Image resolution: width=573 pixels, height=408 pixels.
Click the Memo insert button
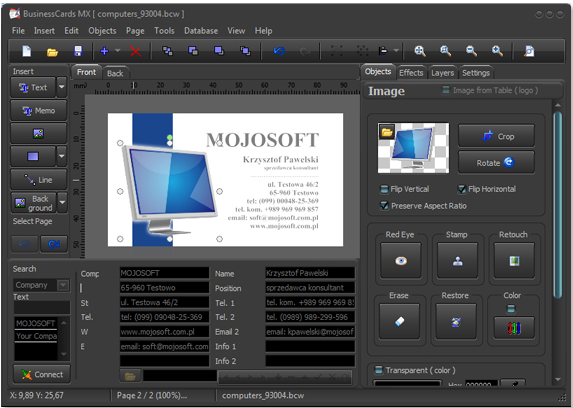tap(38, 110)
